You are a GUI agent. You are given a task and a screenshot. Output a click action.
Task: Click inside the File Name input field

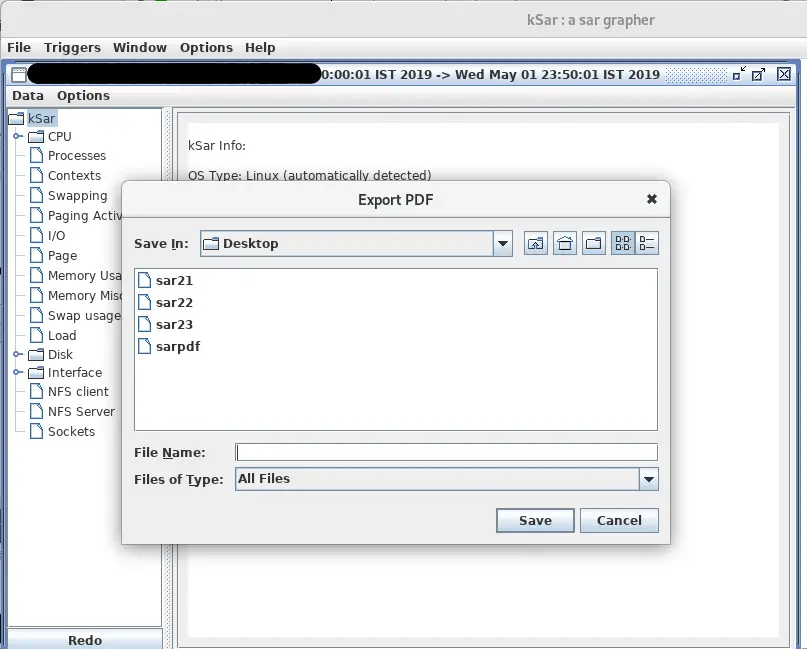[445, 451]
